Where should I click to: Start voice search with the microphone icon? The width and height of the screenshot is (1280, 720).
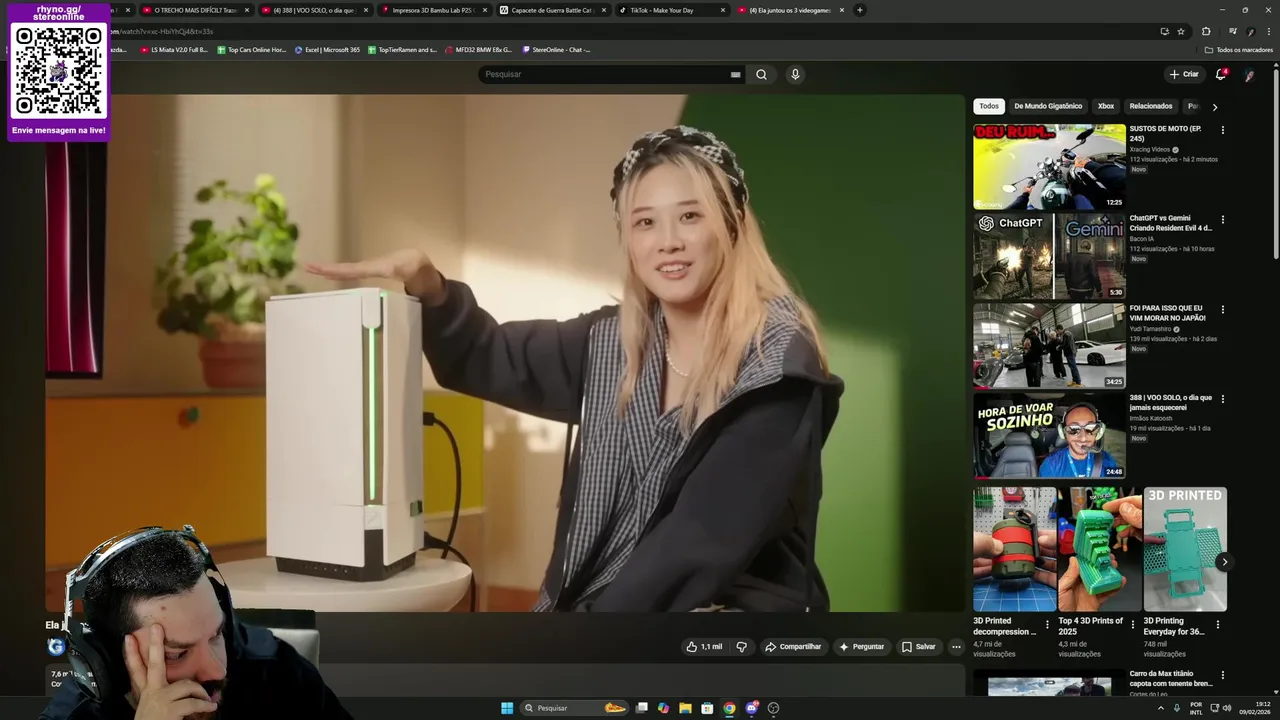tap(795, 74)
